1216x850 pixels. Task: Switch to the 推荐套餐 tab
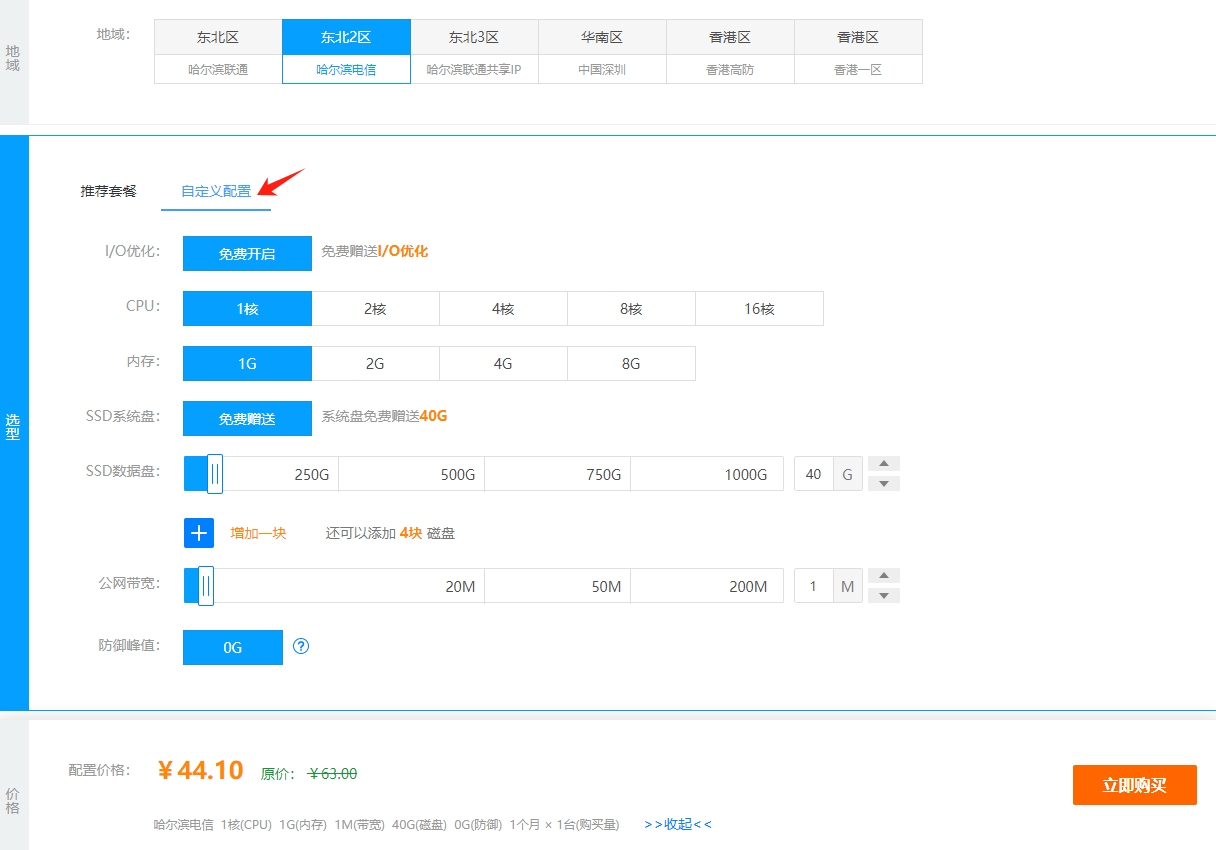(x=109, y=191)
